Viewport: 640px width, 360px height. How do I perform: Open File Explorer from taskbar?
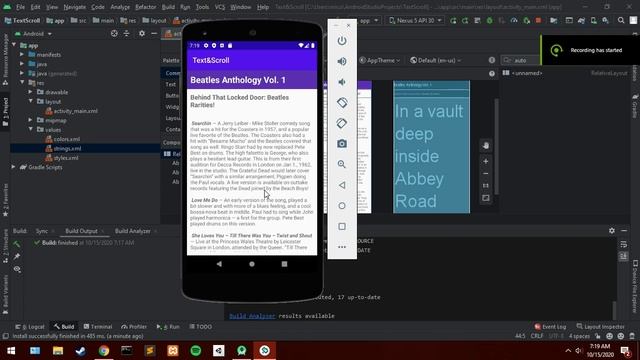click(x=58, y=351)
